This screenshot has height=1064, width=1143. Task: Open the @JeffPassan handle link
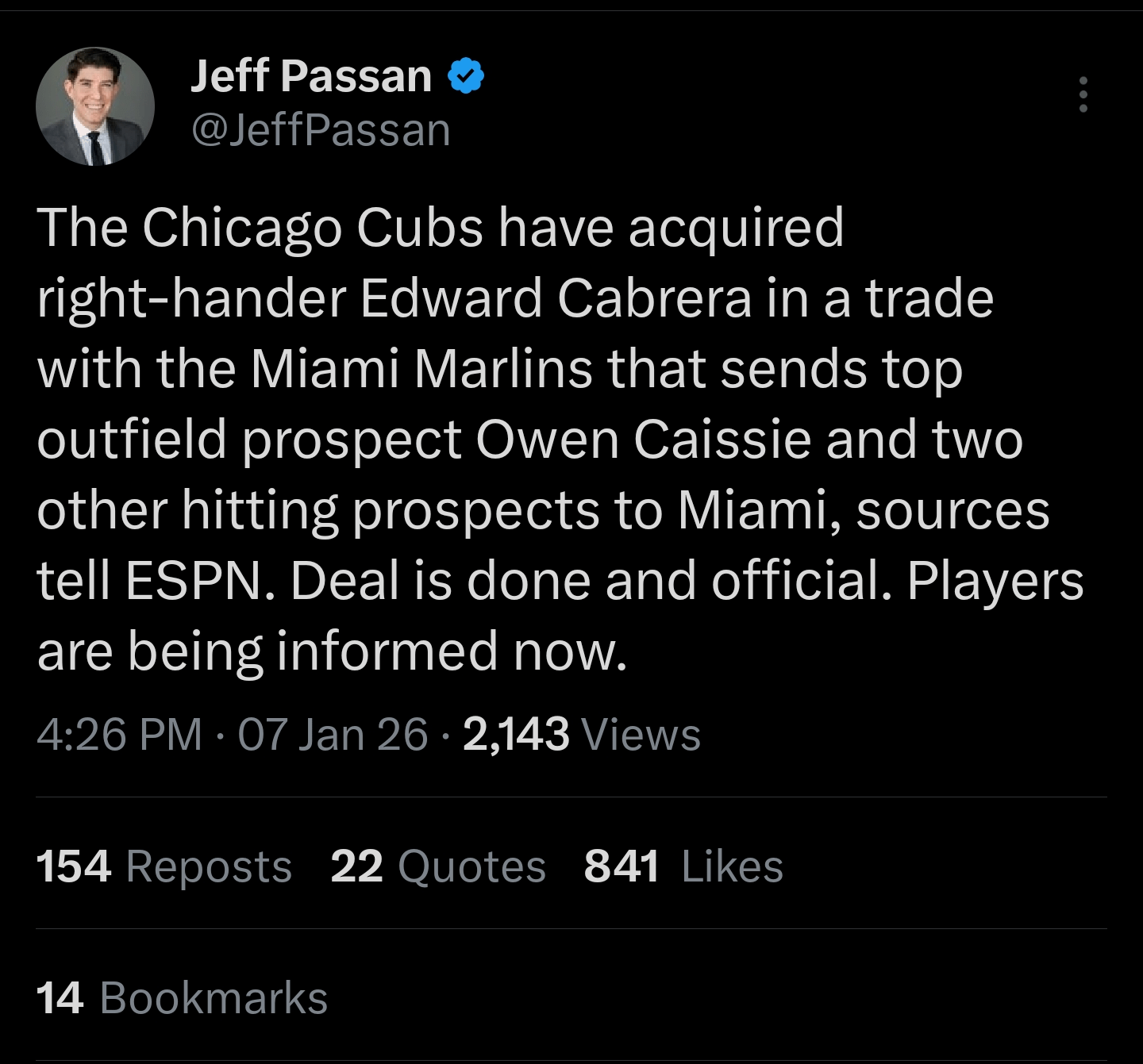click(321, 130)
